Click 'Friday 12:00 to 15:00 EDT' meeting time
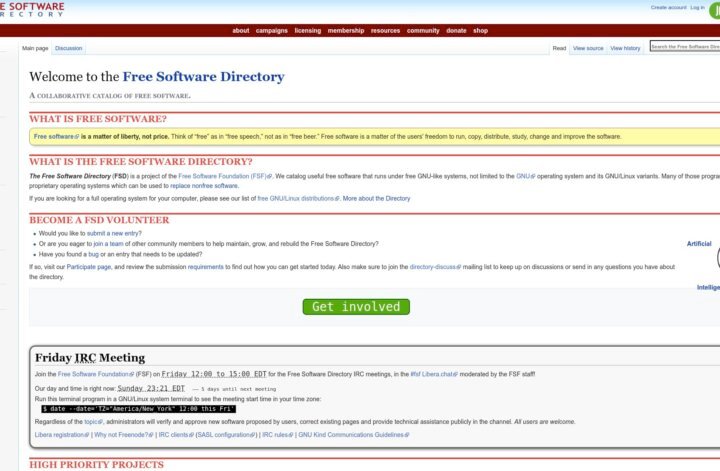Image resolution: width=720 pixels, height=471 pixels. click(214, 374)
